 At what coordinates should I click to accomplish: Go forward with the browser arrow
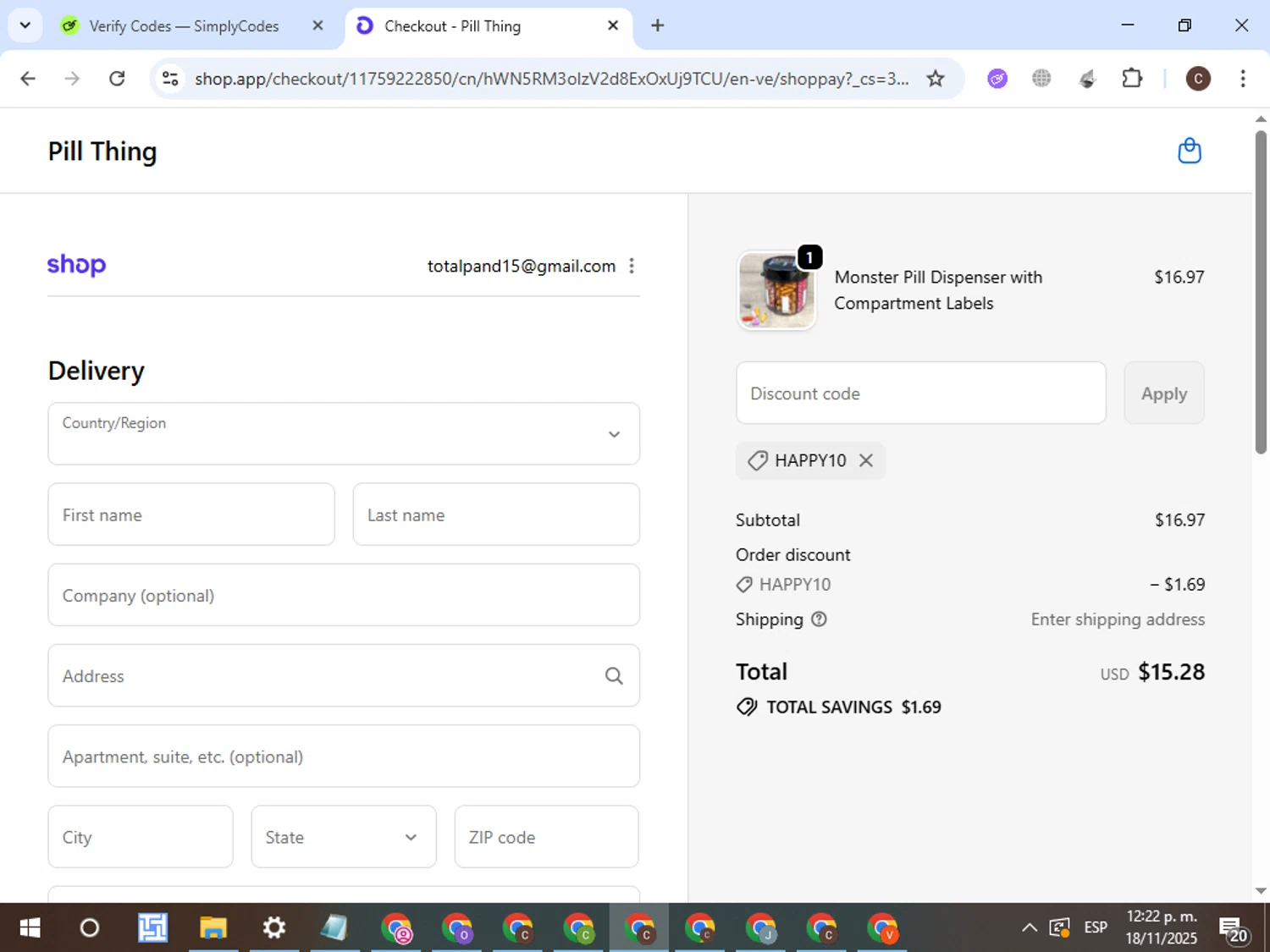tap(72, 79)
